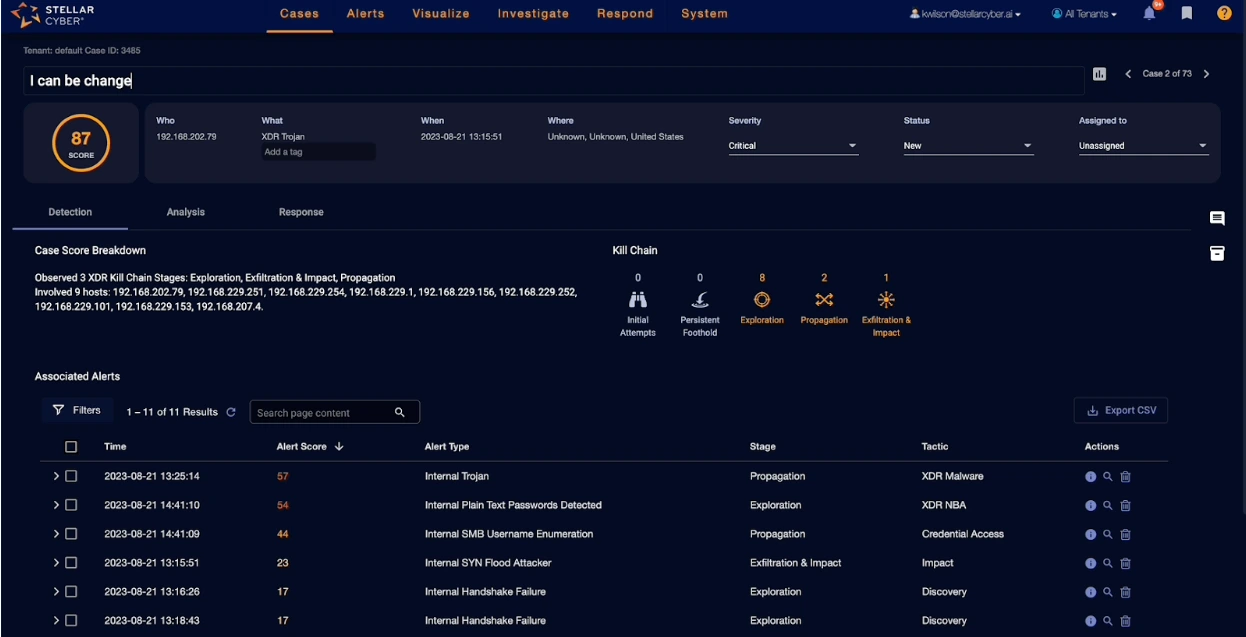Go to next case arrow
Image resolution: width=1246 pixels, height=637 pixels.
point(1206,74)
